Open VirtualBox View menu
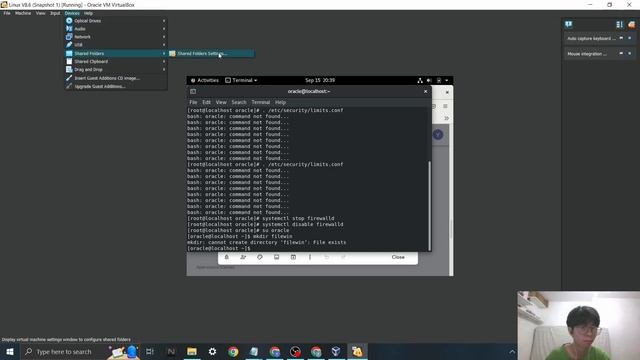 (40, 13)
